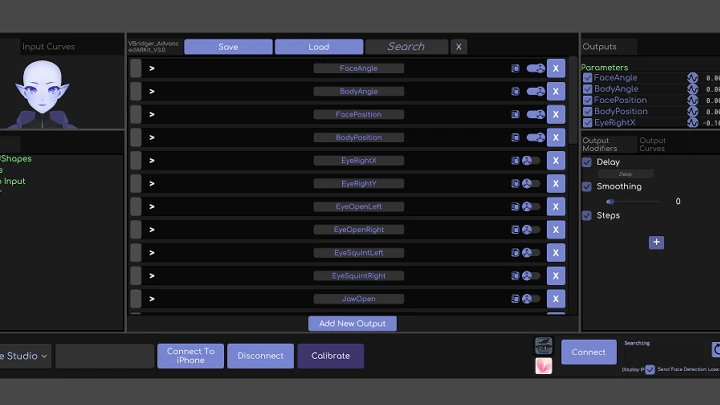
Task: Open curve graph for BodyAngle parameter
Action: click(692, 89)
